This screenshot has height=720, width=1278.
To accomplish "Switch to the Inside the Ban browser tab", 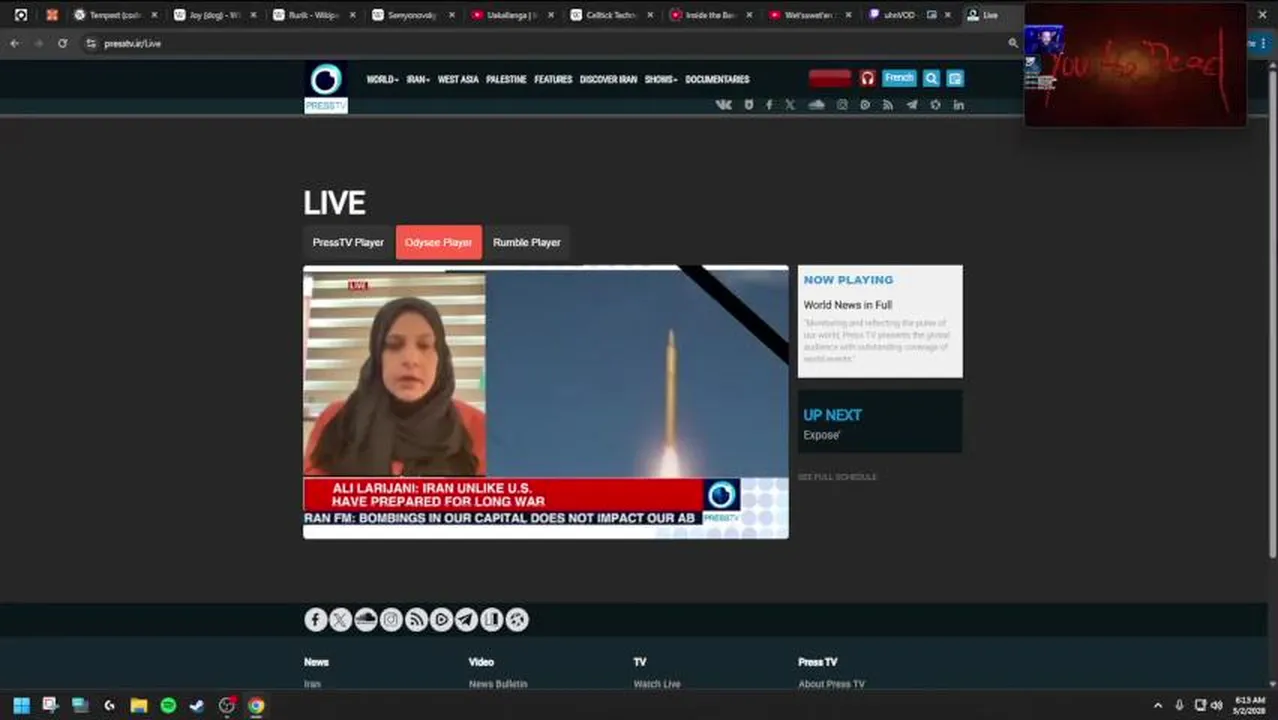I will [x=710, y=15].
